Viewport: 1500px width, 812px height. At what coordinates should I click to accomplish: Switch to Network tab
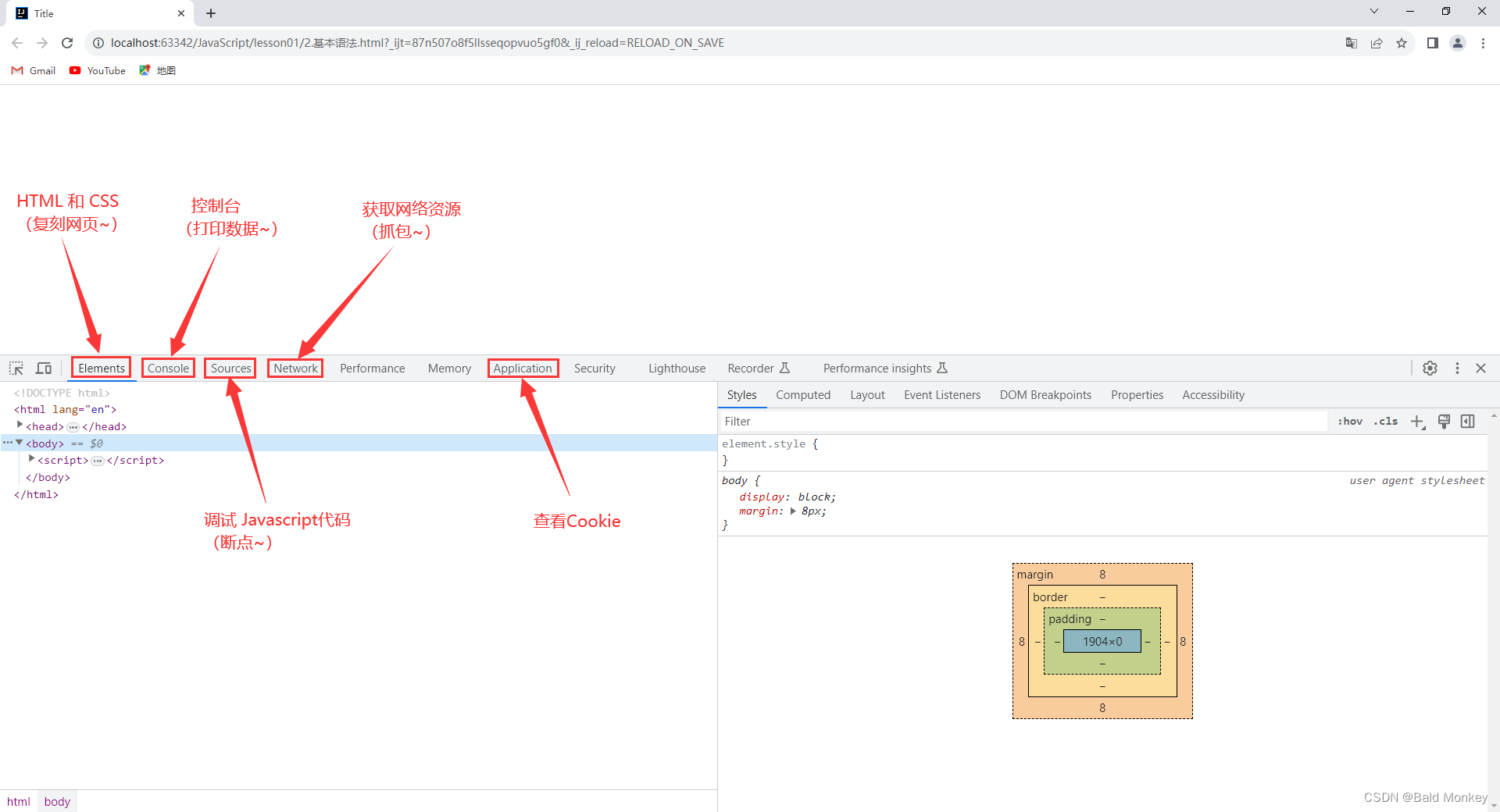click(x=295, y=369)
